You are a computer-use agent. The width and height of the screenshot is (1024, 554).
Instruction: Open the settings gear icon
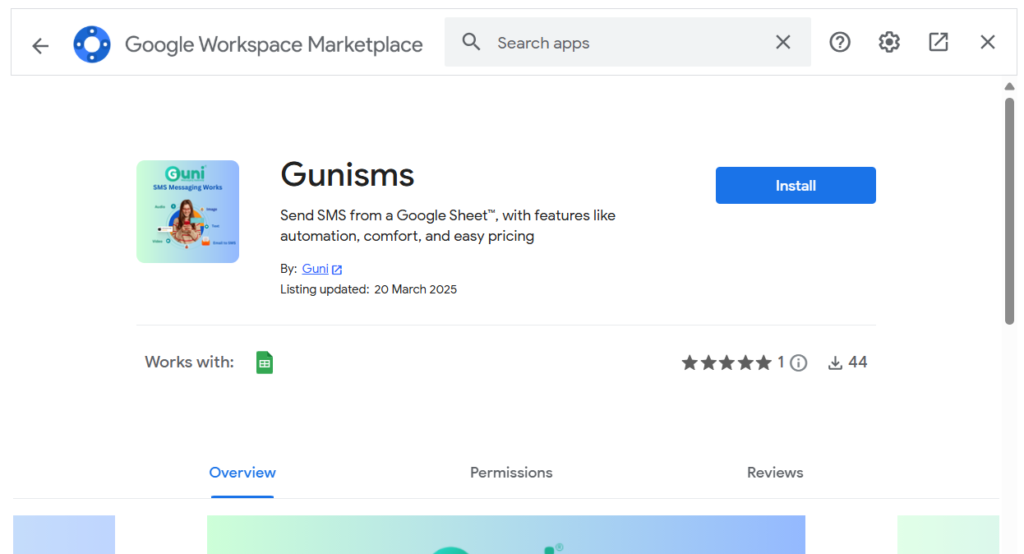(889, 42)
